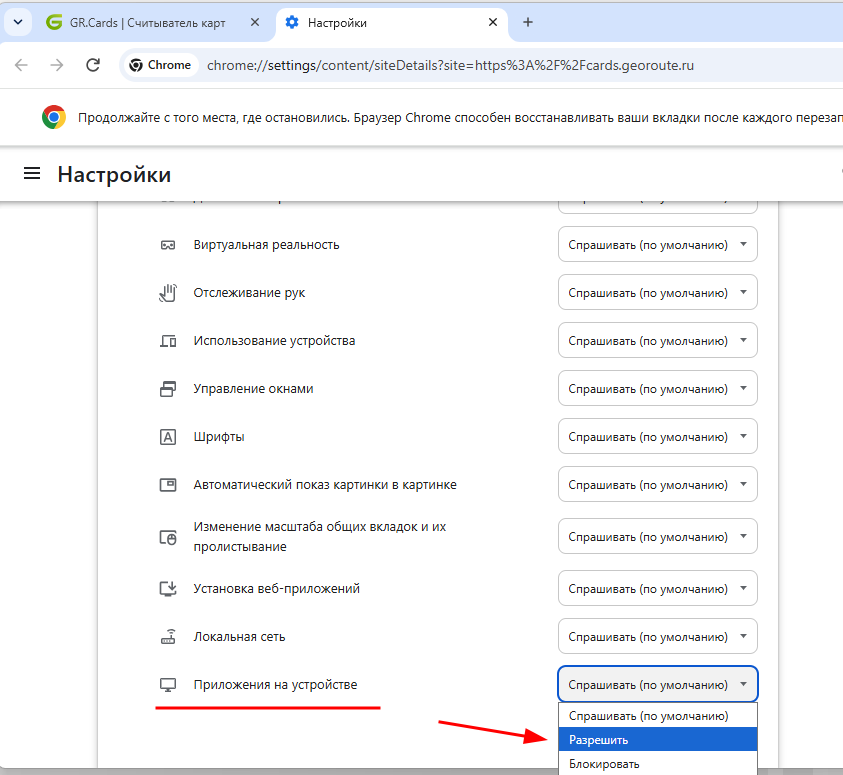
Task: Click the Локальная сеть label
Action: (x=239, y=637)
